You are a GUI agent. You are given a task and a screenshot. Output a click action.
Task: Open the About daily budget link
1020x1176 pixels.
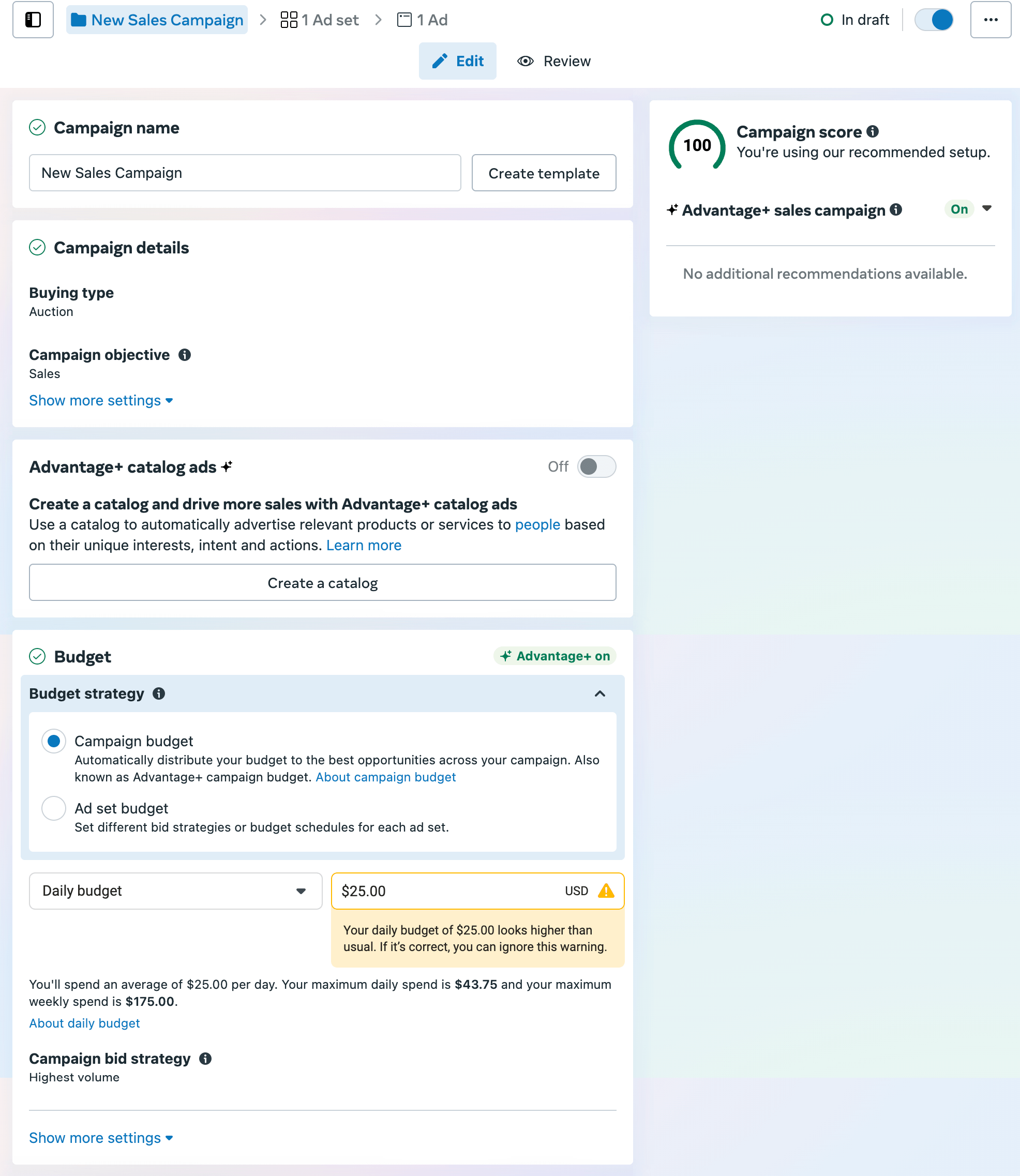coord(84,1023)
